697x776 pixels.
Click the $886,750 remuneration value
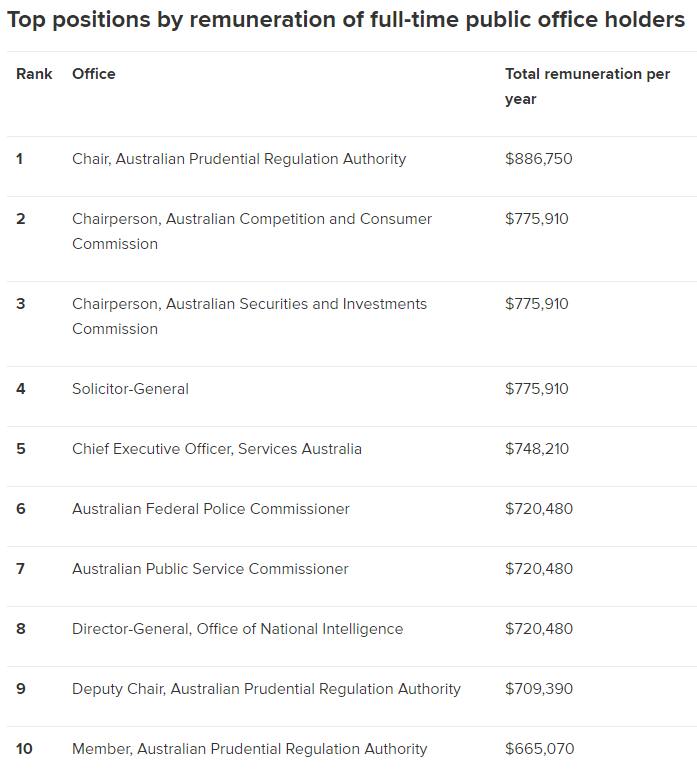click(539, 159)
